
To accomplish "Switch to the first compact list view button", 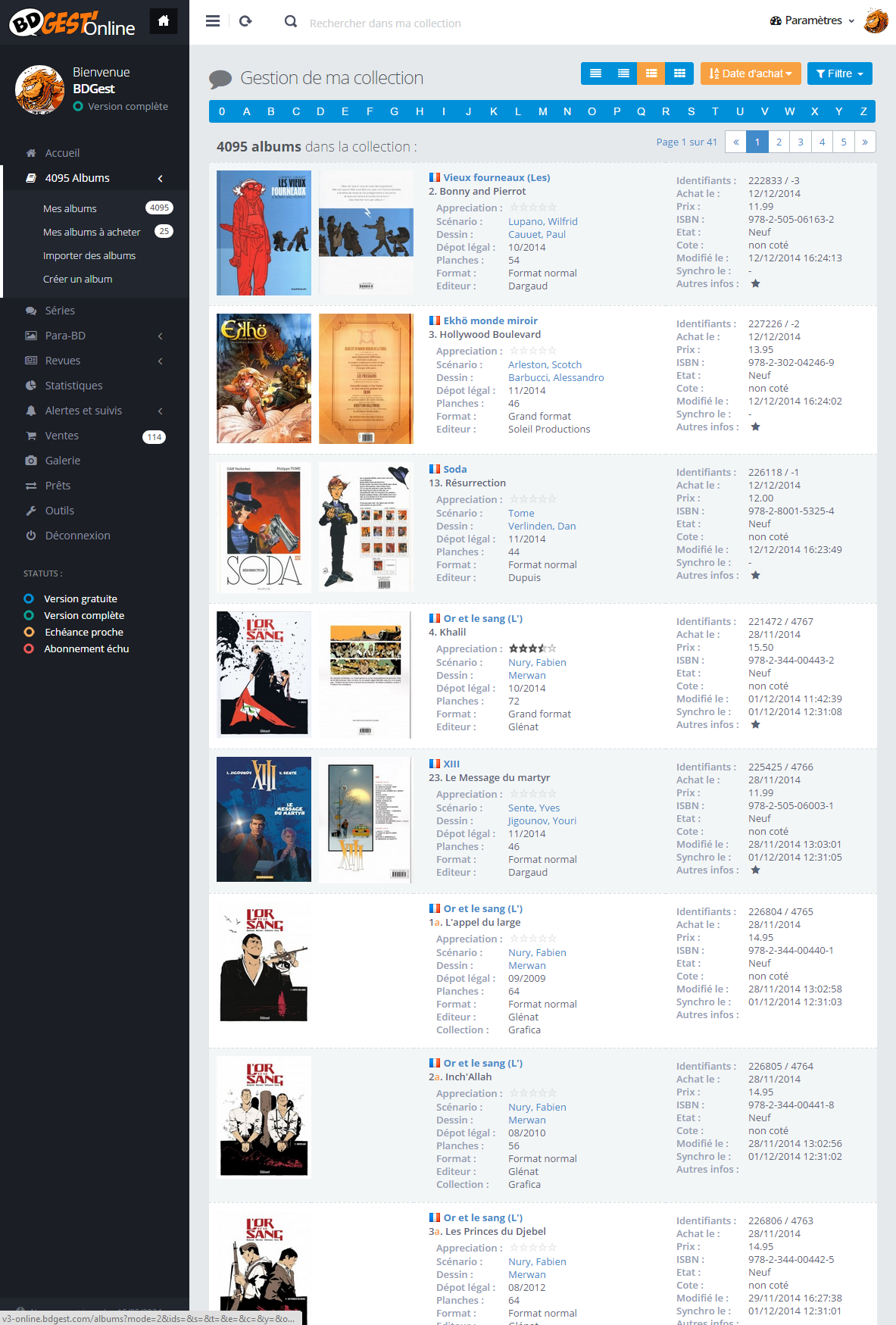I will pyautogui.click(x=595, y=73).
